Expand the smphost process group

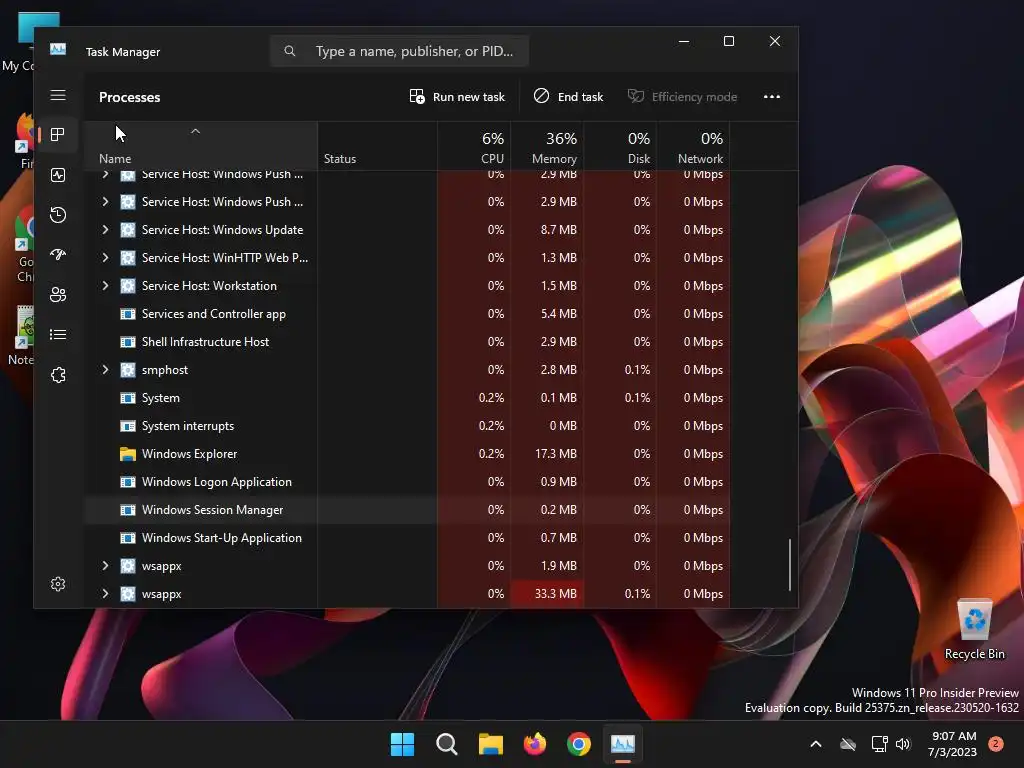point(105,370)
